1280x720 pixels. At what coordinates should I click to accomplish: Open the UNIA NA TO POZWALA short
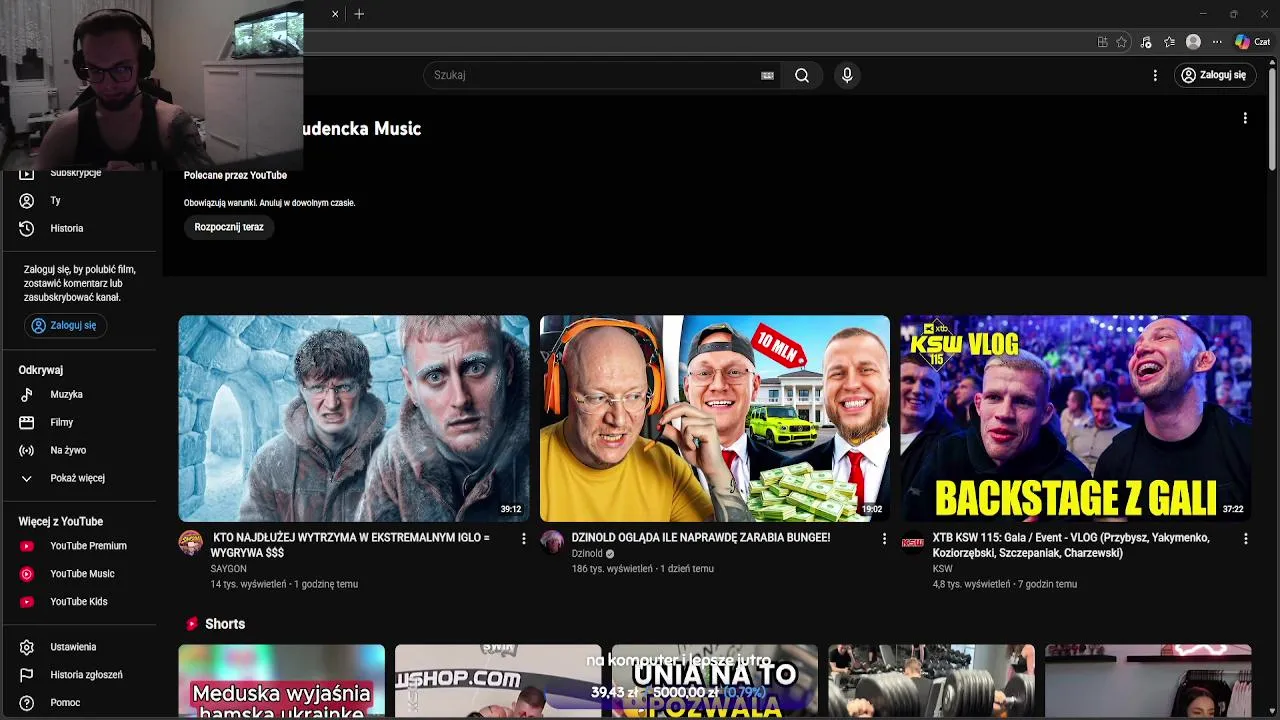pyautogui.click(x=715, y=681)
